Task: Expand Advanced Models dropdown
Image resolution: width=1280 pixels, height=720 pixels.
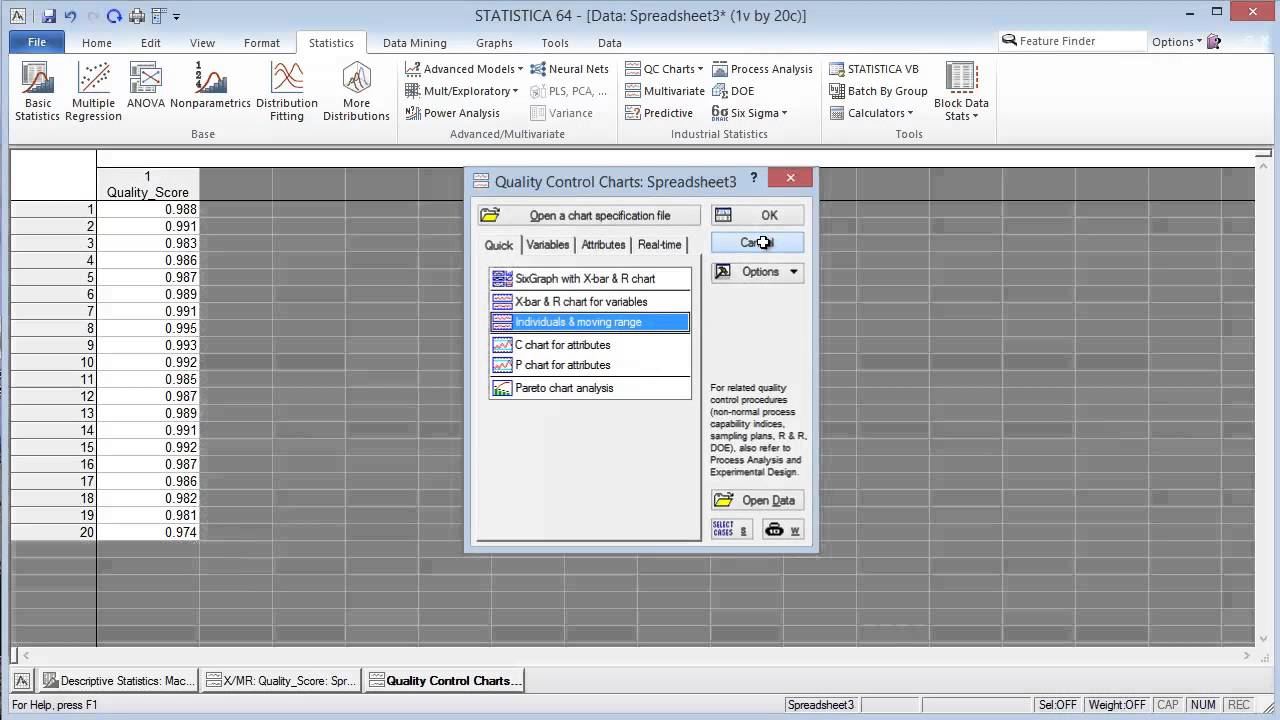Action: click(x=464, y=69)
